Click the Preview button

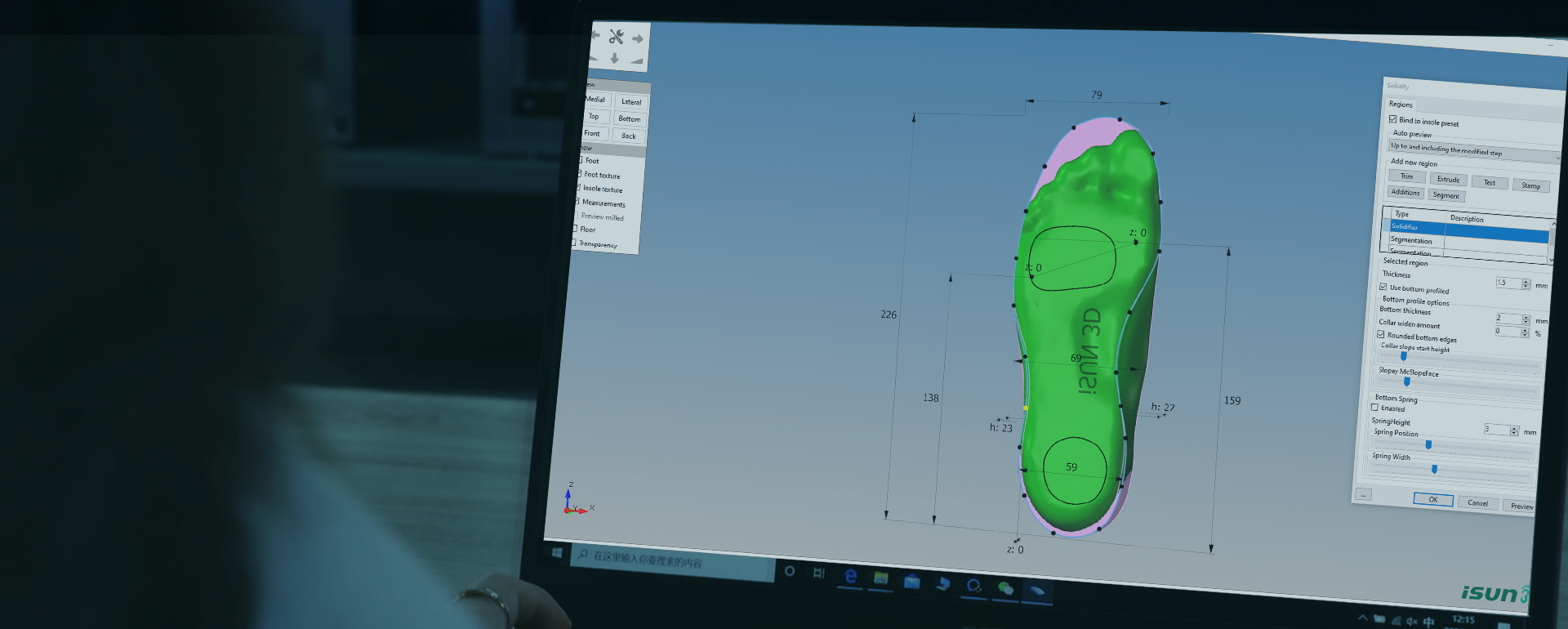coord(1521,506)
